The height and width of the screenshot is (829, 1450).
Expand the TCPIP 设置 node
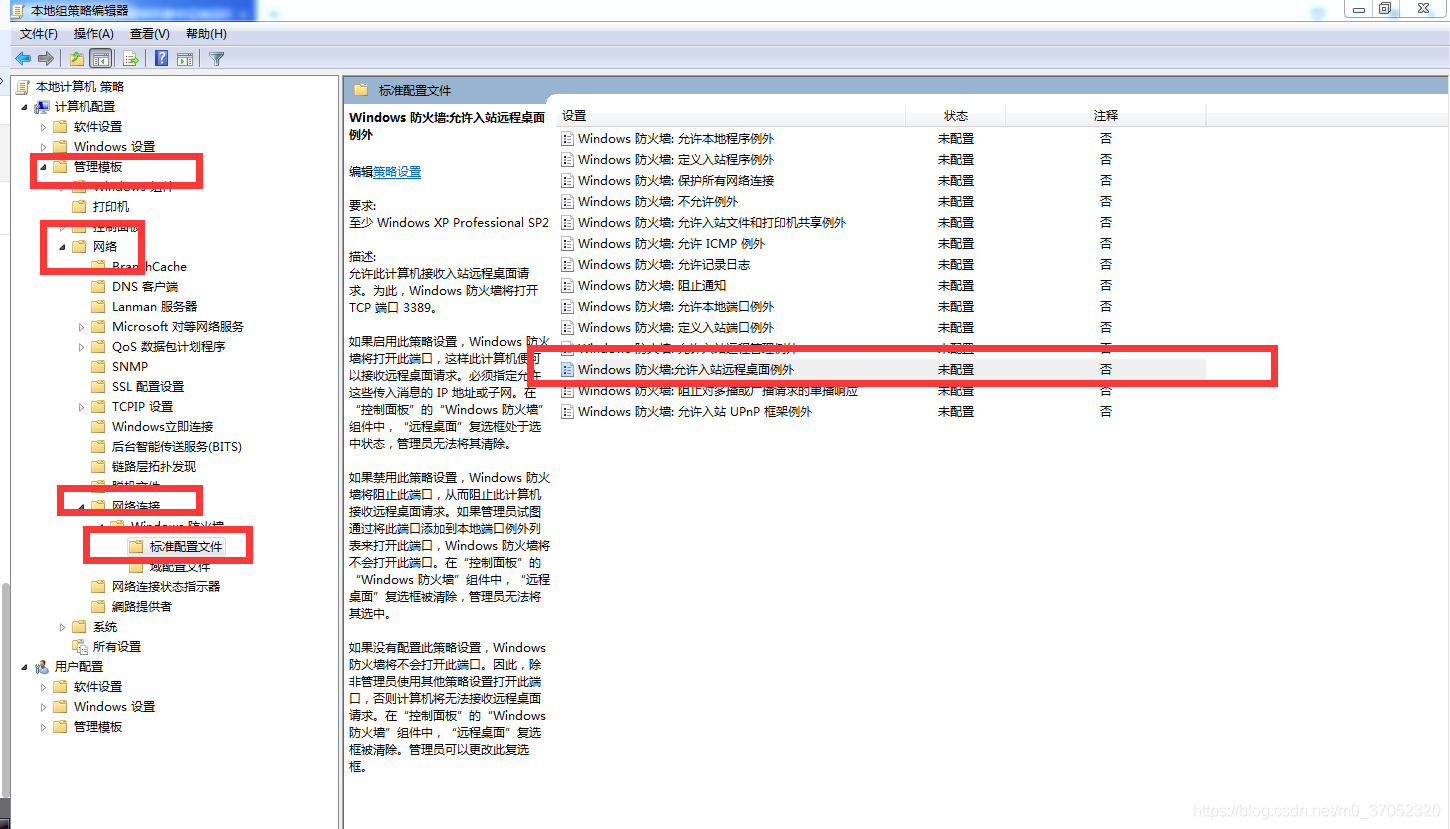pyautogui.click(x=81, y=406)
